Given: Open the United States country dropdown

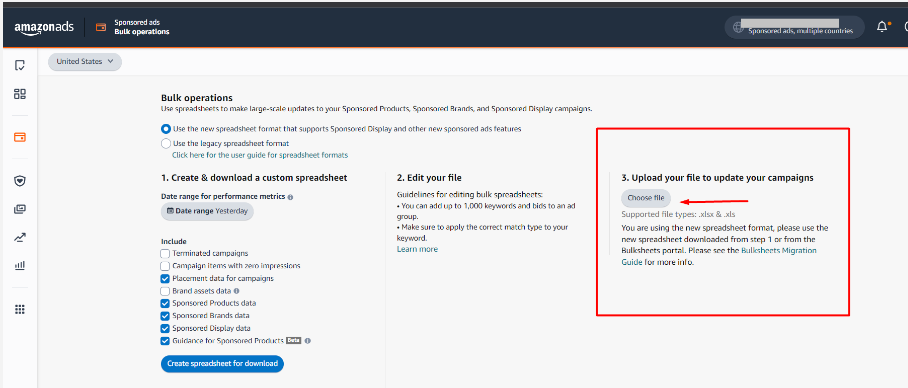Looking at the screenshot, I should click(85, 61).
